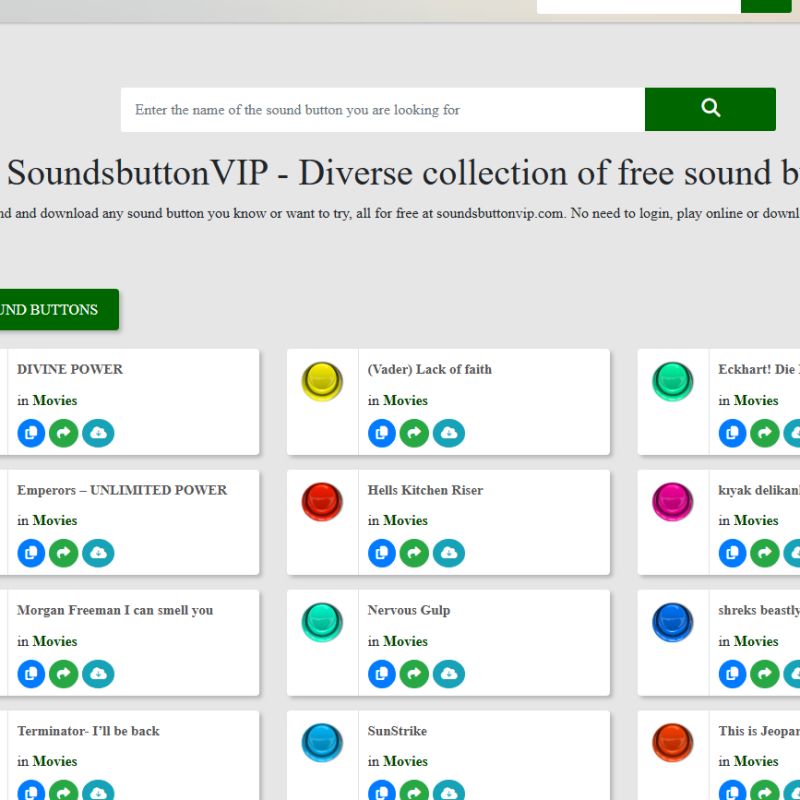This screenshot has height=800, width=800.
Task: Copy link for Hells Kitchen Riser
Action: coord(382,553)
